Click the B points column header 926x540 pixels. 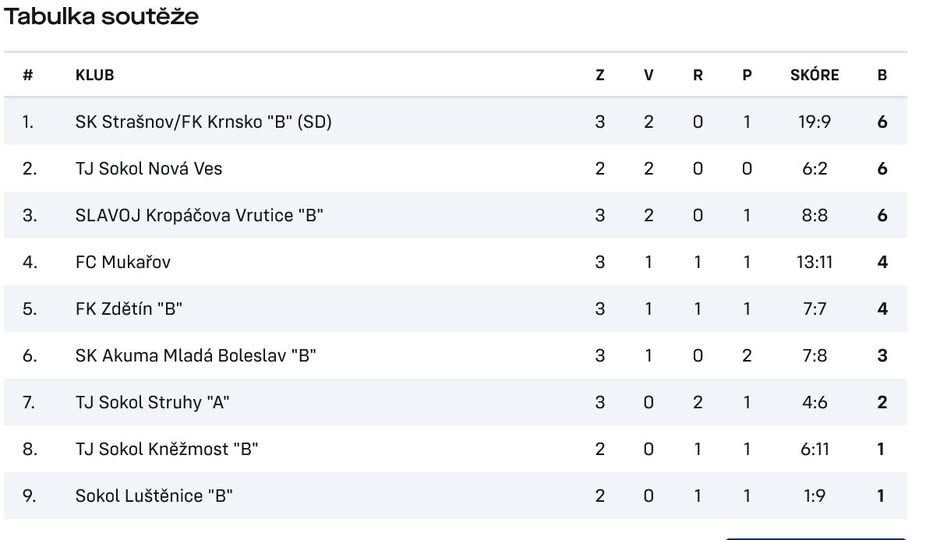point(882,75)
